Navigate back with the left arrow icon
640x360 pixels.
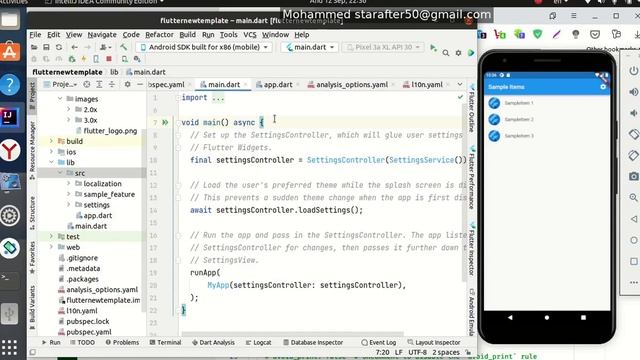pos(74,47)
